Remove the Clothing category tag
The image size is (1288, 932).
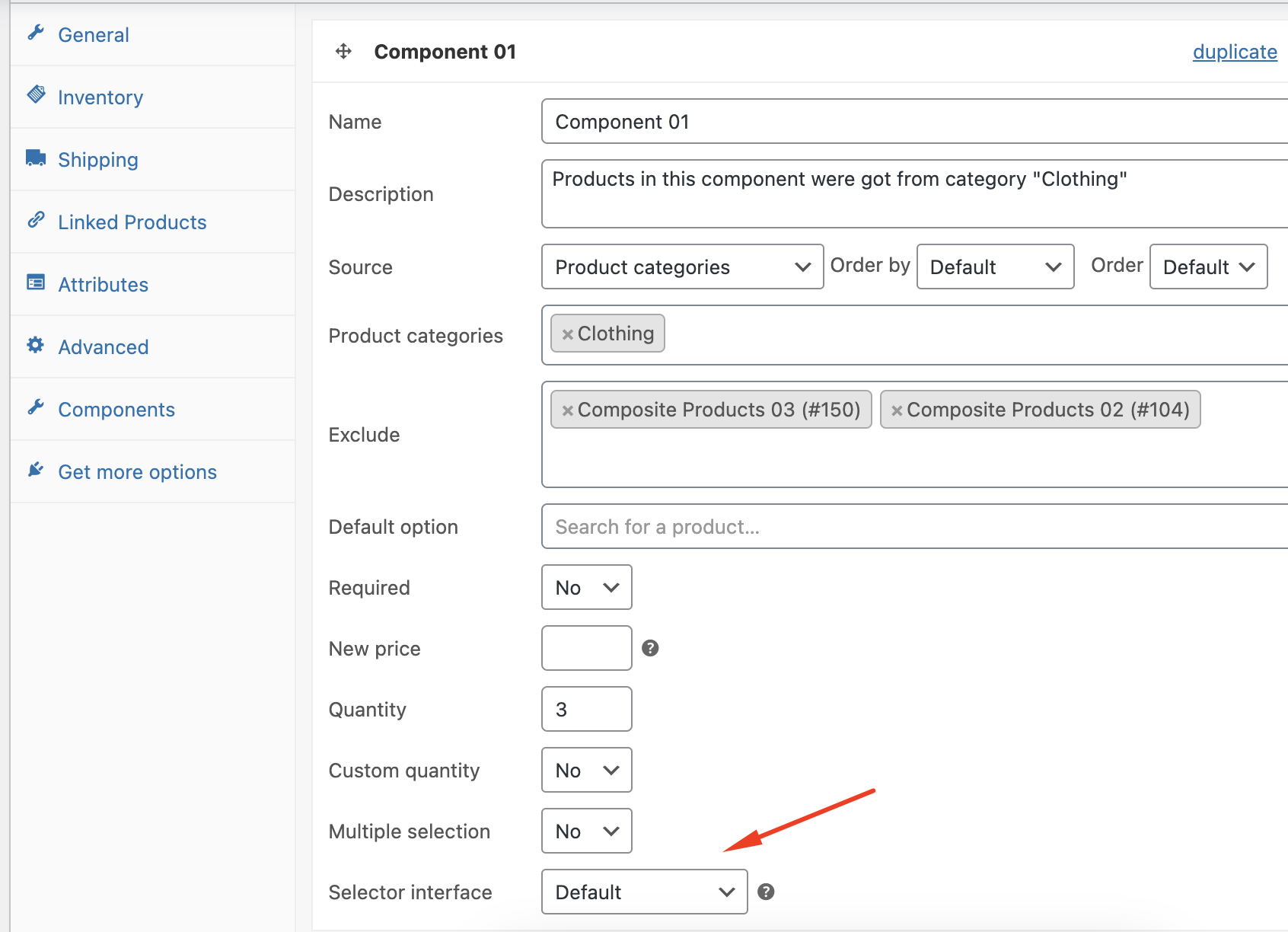(x=567, y=334)
